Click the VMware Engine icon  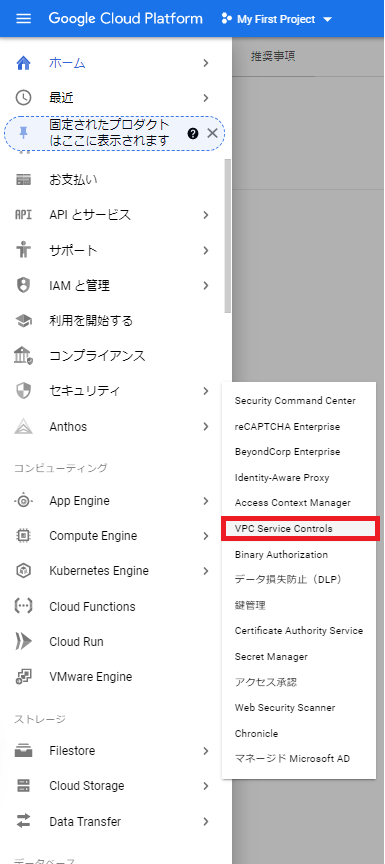pos(23,676)
